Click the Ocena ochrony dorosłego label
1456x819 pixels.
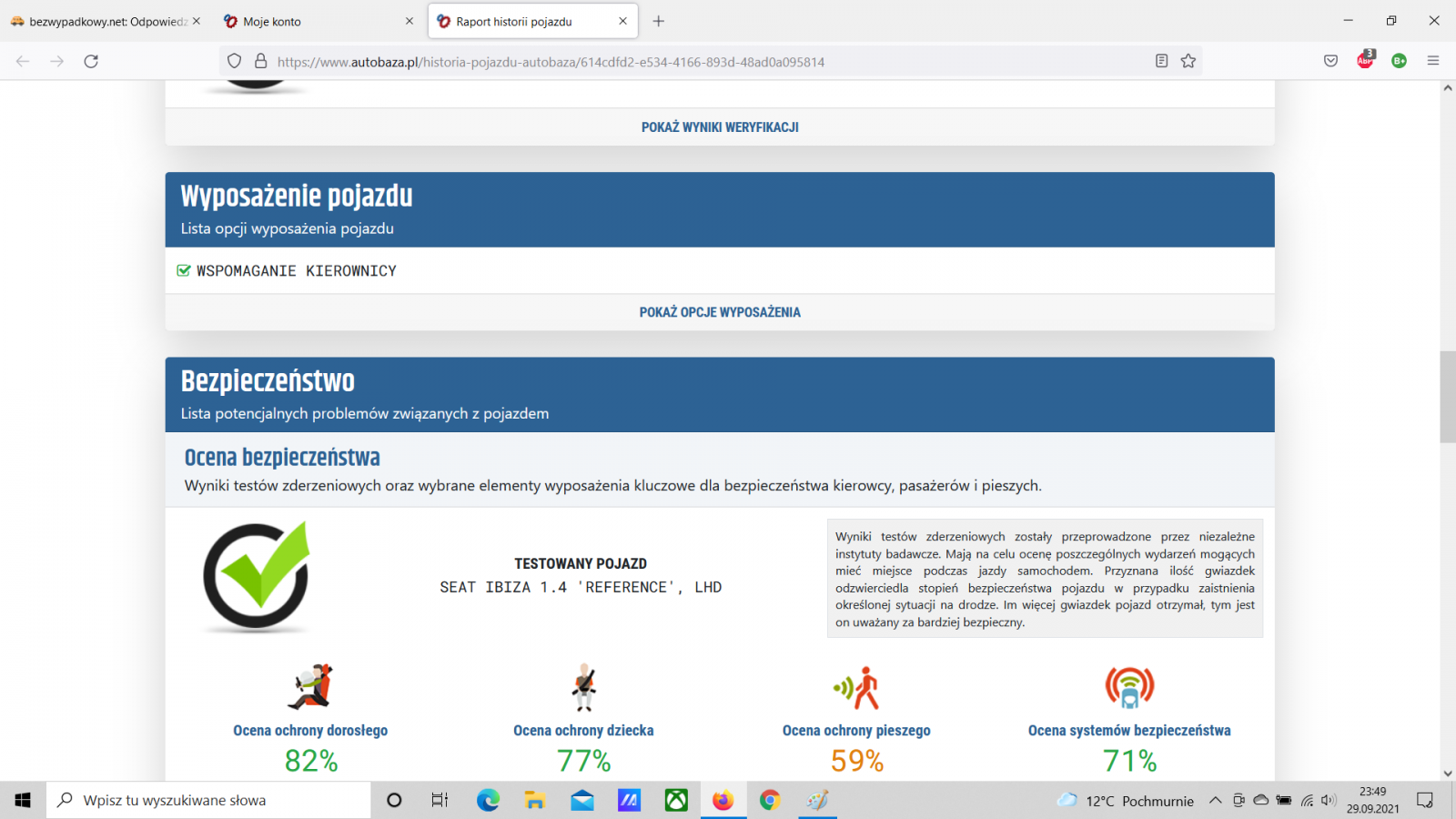click(x=310, y=731)
